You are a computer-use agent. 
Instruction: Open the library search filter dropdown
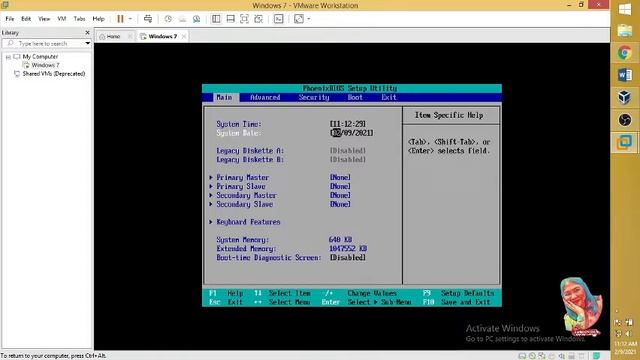coord(87,43)
